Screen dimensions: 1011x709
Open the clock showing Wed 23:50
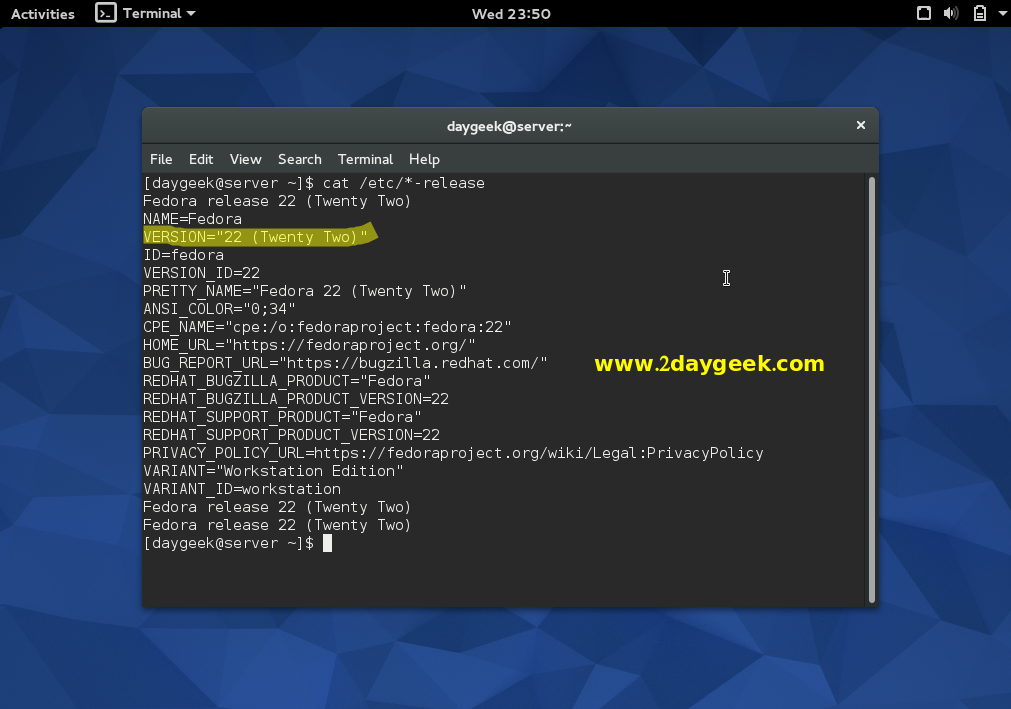pyautogui.click(x=511, y=14)
